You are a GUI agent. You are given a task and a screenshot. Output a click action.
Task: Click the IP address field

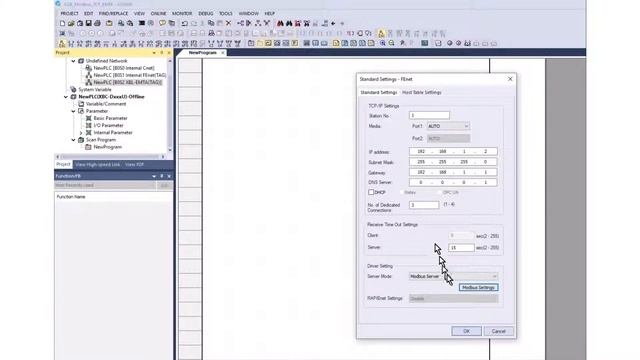[453, 151]
